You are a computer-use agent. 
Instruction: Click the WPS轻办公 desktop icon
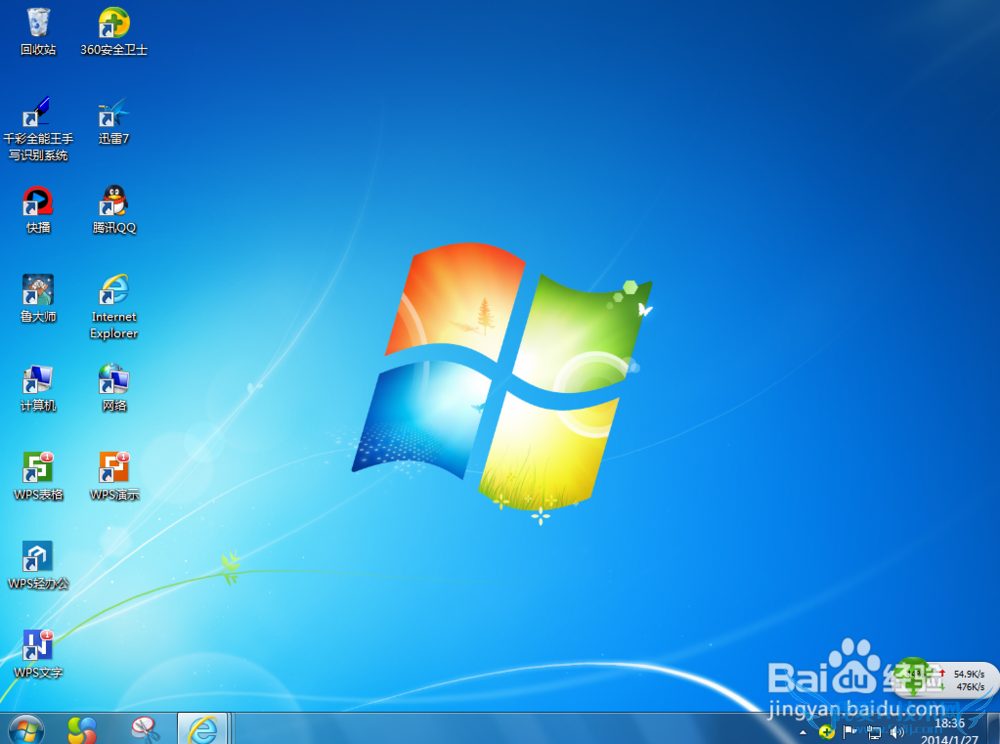38,558
